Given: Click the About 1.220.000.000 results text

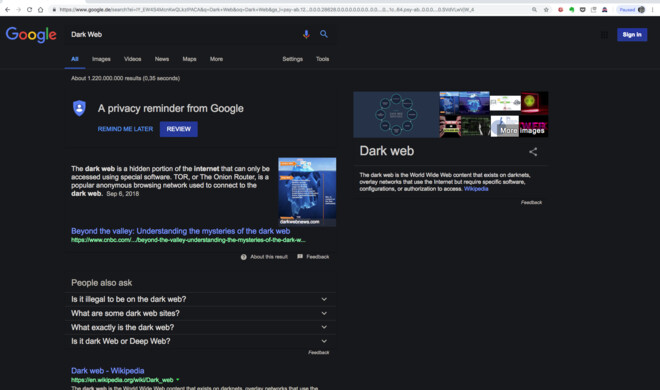Looking at the screenshot, I should click(x=125, y=78).
